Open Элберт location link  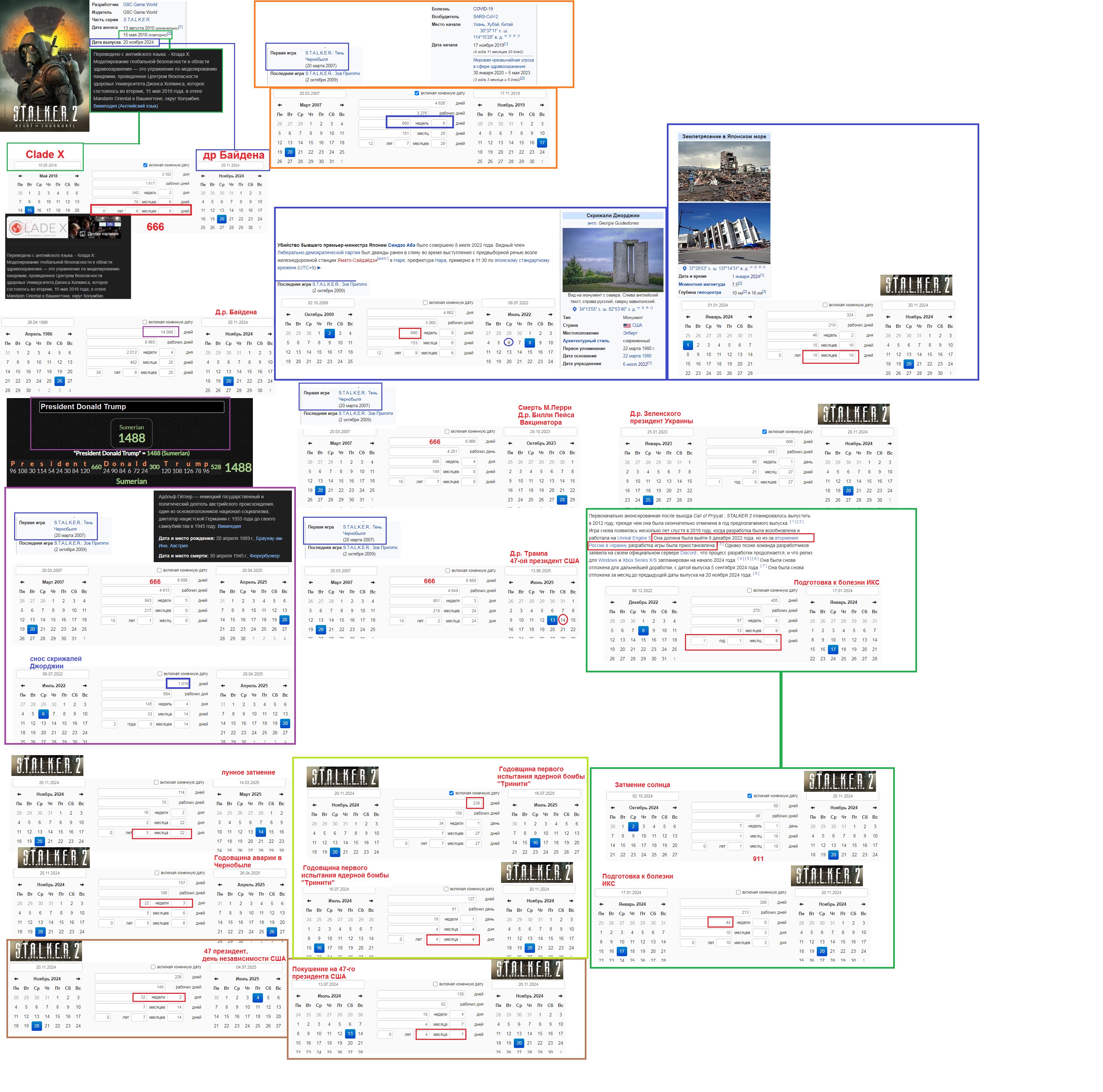coord(630,333)
